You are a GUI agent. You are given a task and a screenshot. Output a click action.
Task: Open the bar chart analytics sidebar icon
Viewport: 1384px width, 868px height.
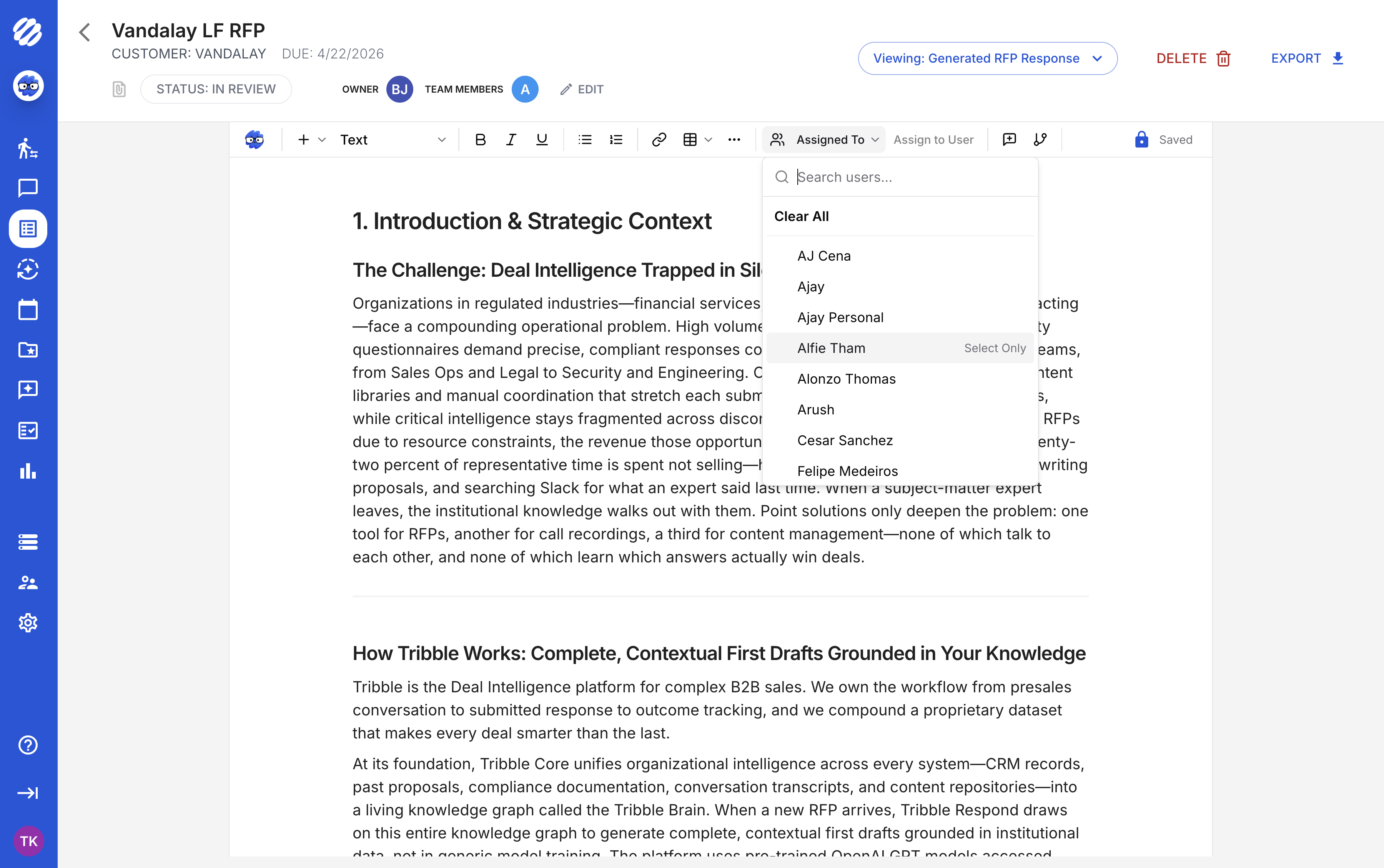coord(28,471)
